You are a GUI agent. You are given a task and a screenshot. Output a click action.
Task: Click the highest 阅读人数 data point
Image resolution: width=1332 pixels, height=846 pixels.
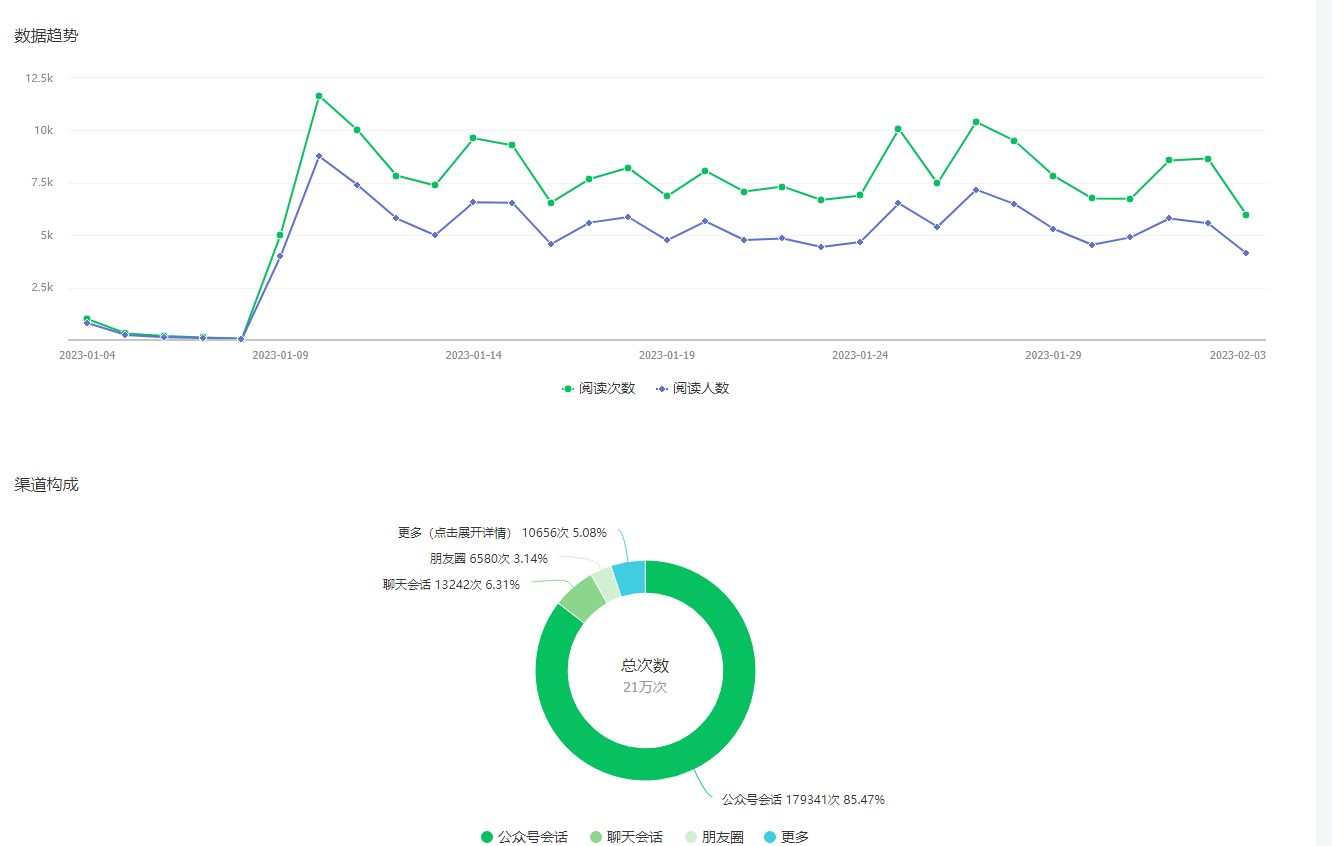[318, 156]
